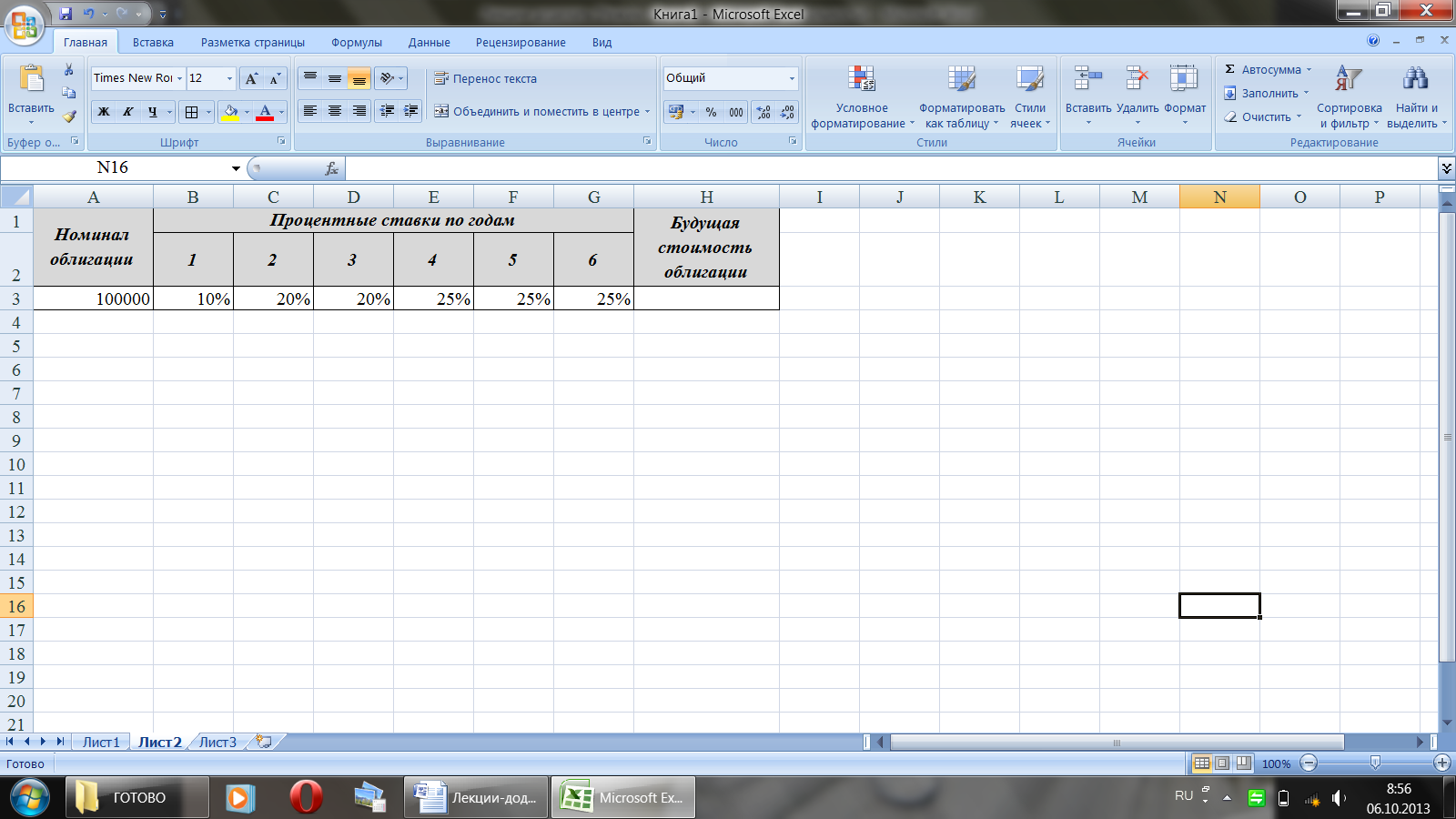Open the font size dropdown
Image resolution: width=1456 pixels, height=819 pixels.
229,78
